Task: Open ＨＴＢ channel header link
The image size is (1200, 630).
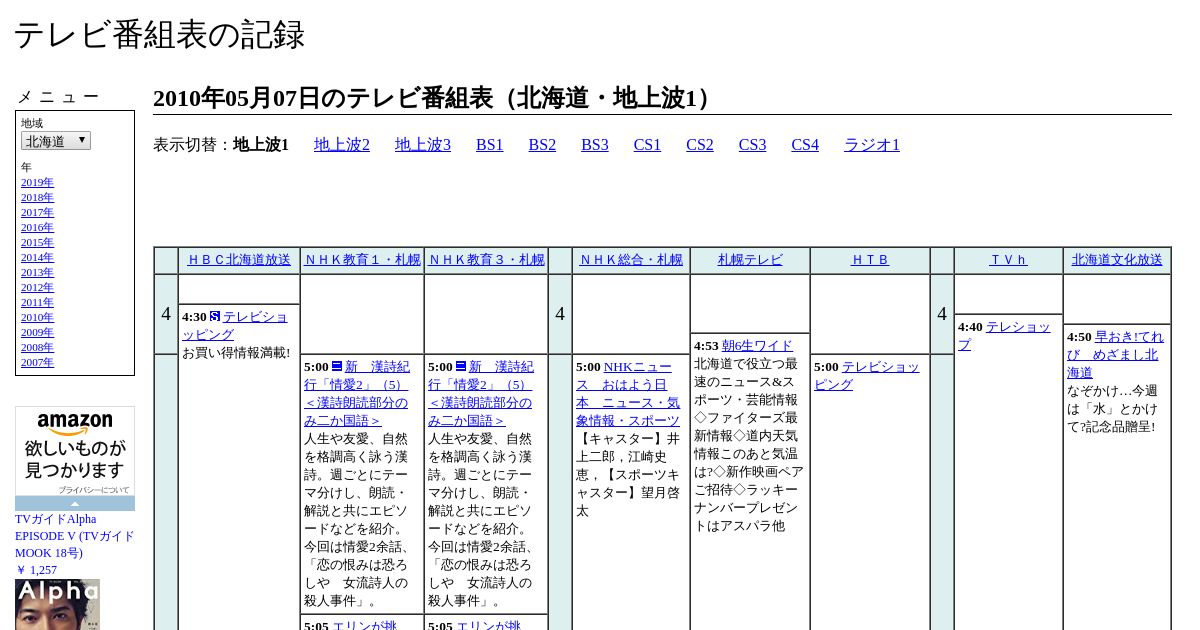Action: click(870, 260)
